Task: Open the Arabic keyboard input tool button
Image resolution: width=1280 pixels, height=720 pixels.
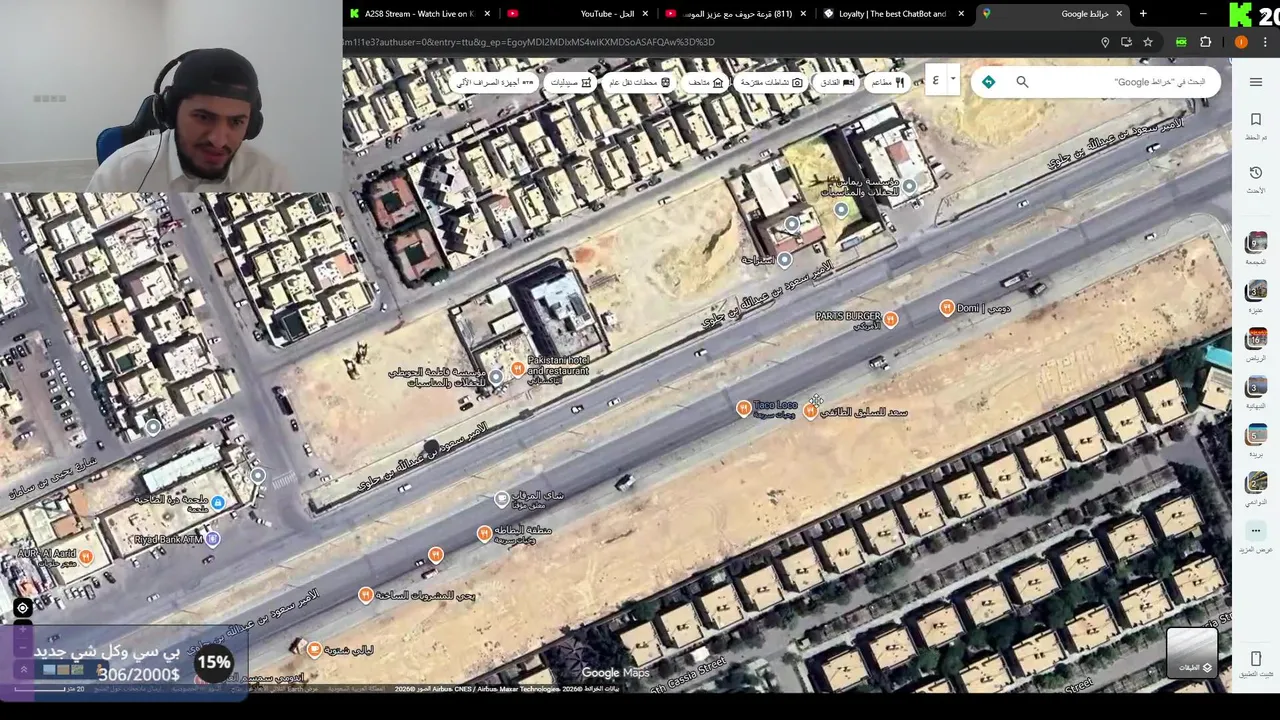Action: coord(936,81)
